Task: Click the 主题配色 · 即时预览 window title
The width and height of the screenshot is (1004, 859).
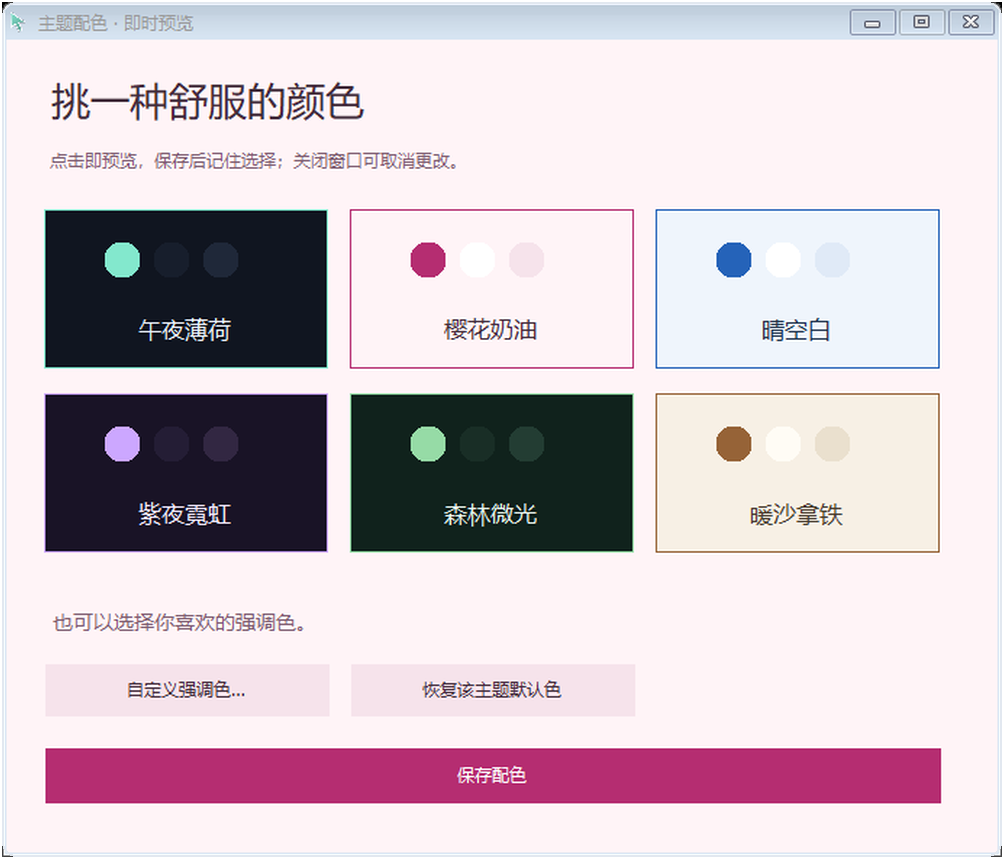Action: (116, 24)
